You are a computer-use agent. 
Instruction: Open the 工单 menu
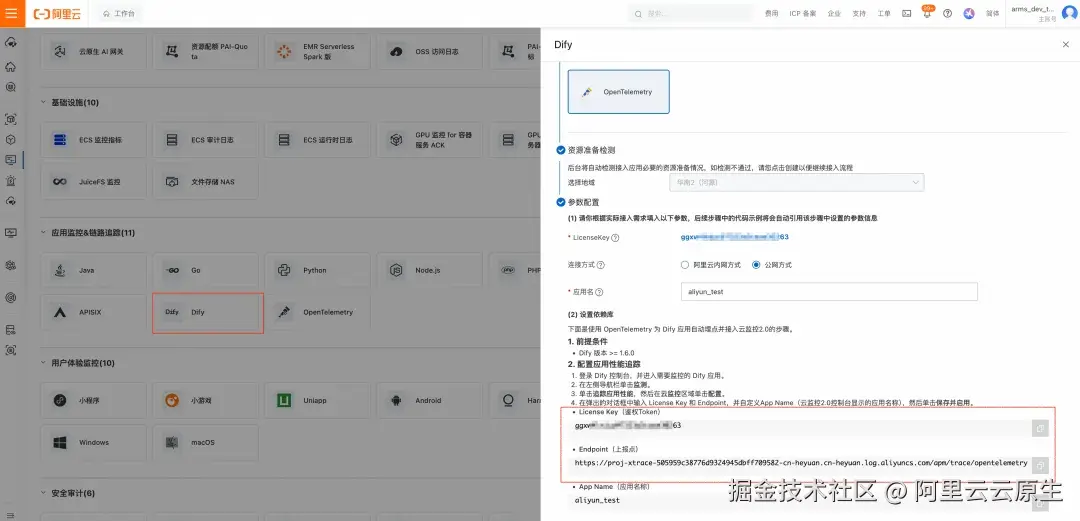coord(884,13)
